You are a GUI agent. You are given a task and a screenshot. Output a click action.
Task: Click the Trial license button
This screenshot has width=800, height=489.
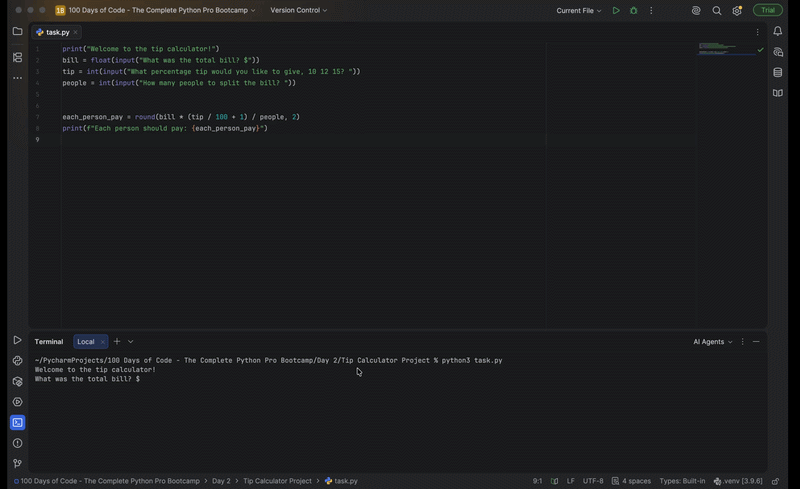coord(767,10)
